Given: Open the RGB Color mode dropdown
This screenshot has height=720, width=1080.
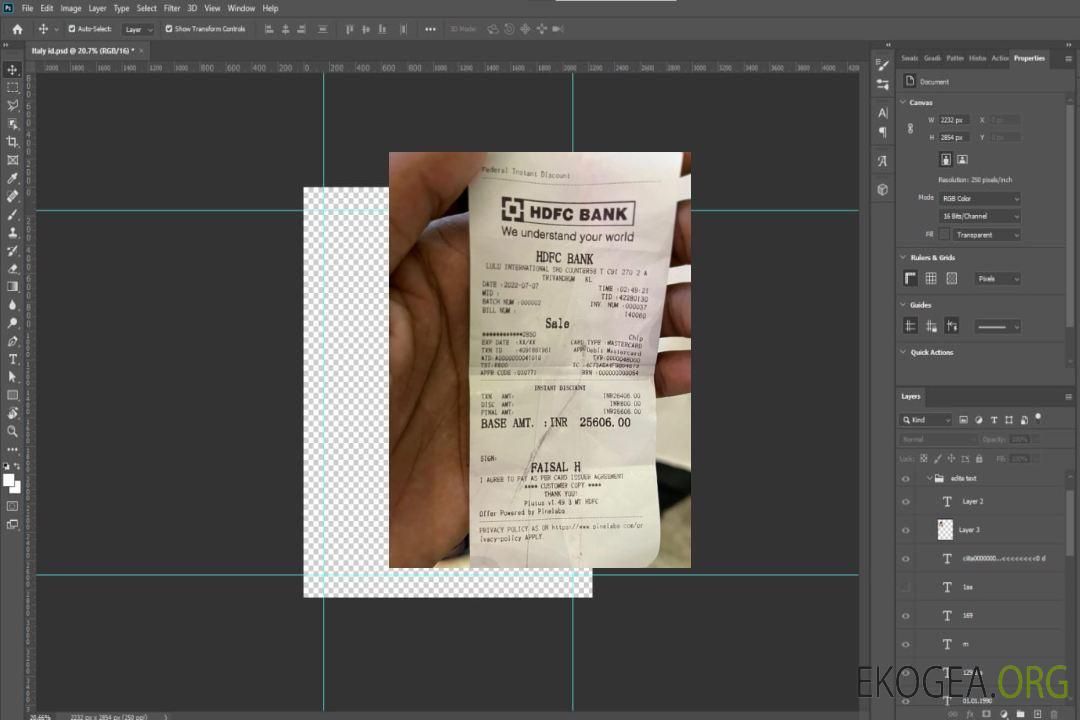Looking at the screenshot, I should (980, 198).
